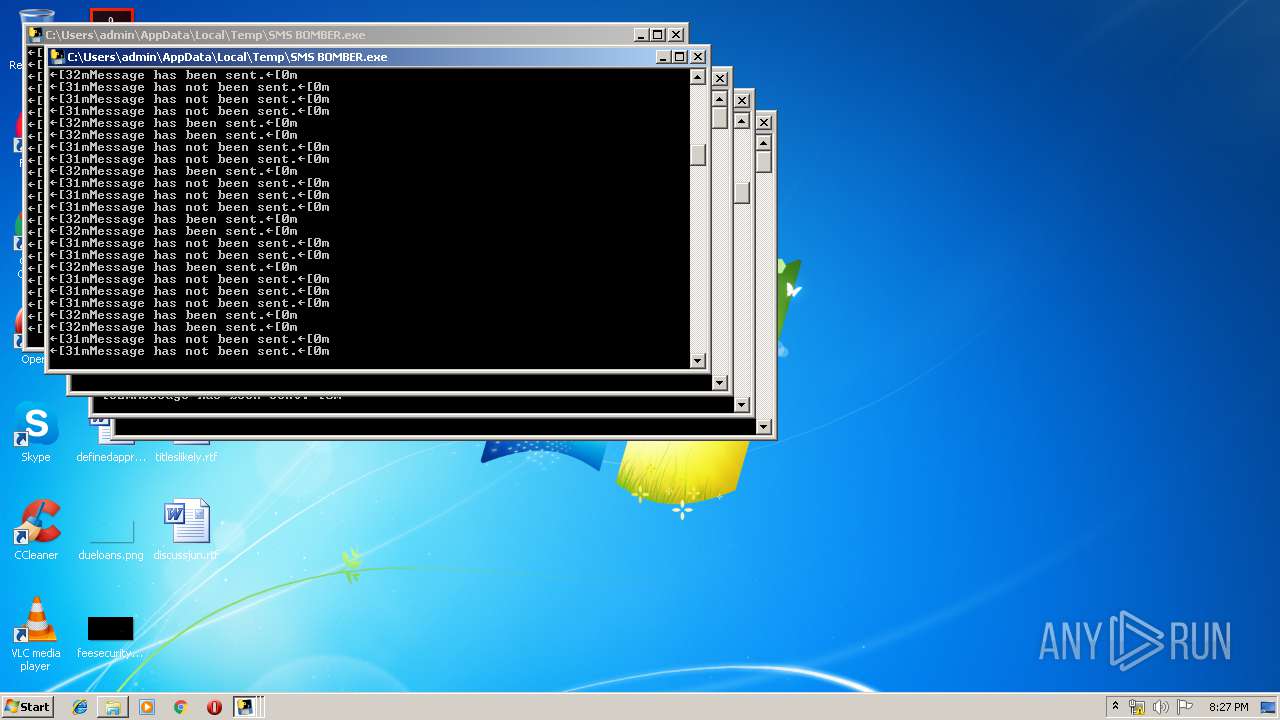
Task: Open the front SMS BOMBER window system menu icon
Action: pos(57,57)
